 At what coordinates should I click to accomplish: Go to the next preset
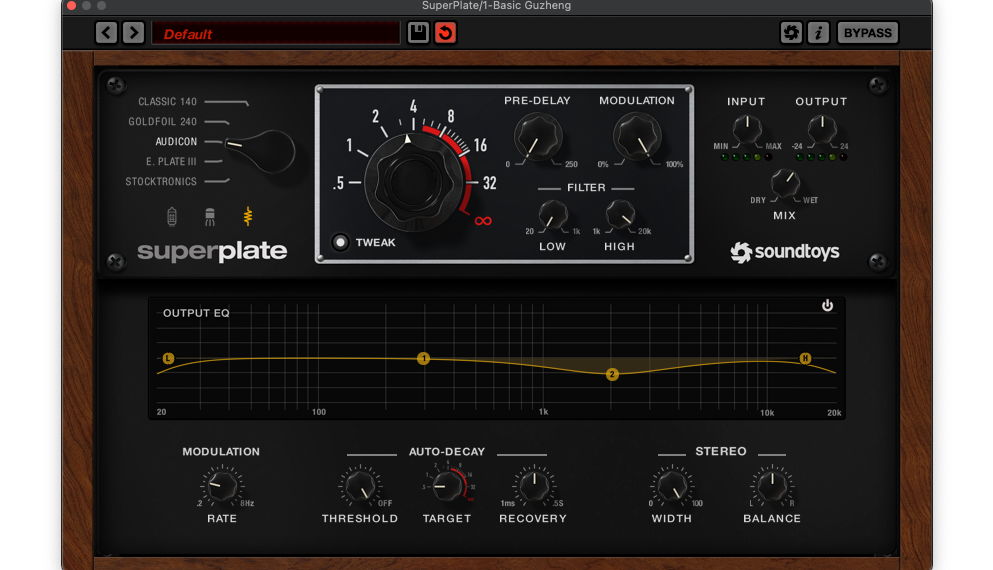pyautogui.click(x=133, y=33)
